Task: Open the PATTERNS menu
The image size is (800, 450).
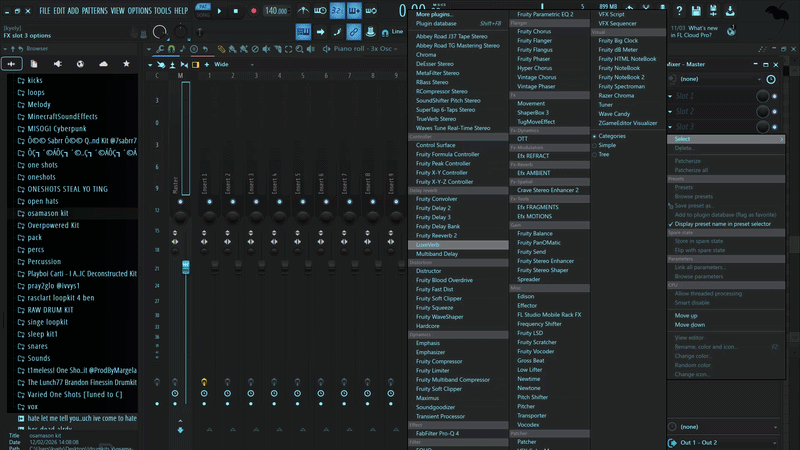Action: click(x=94, y=11)
